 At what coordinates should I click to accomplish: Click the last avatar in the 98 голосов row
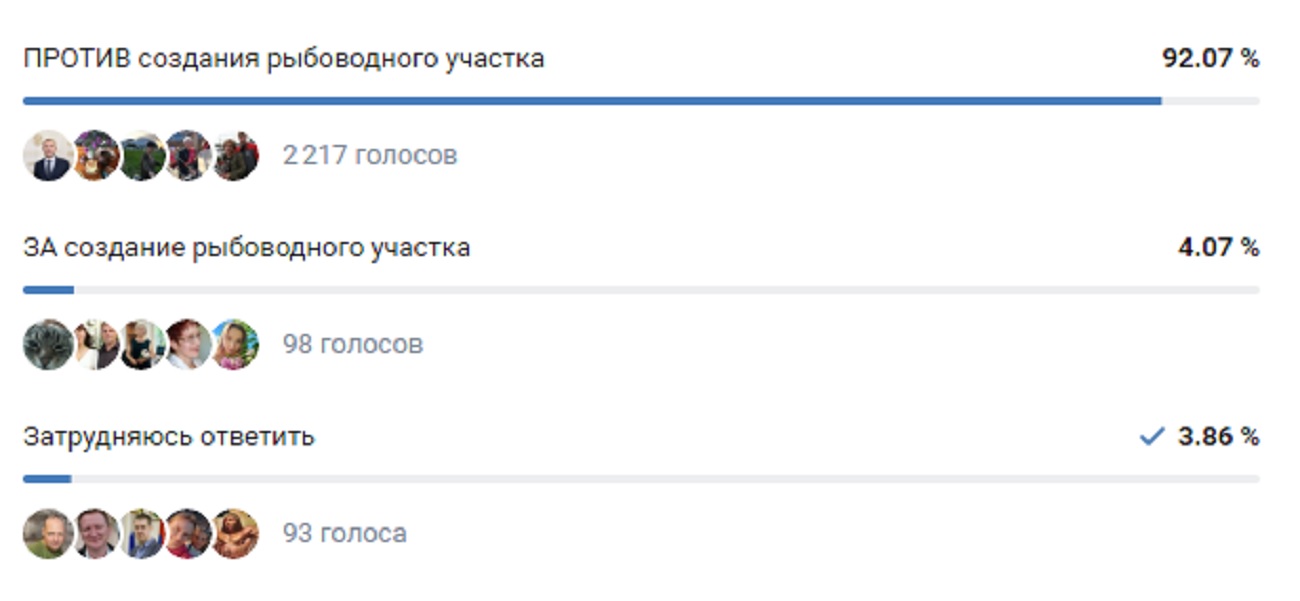(236, 345)
